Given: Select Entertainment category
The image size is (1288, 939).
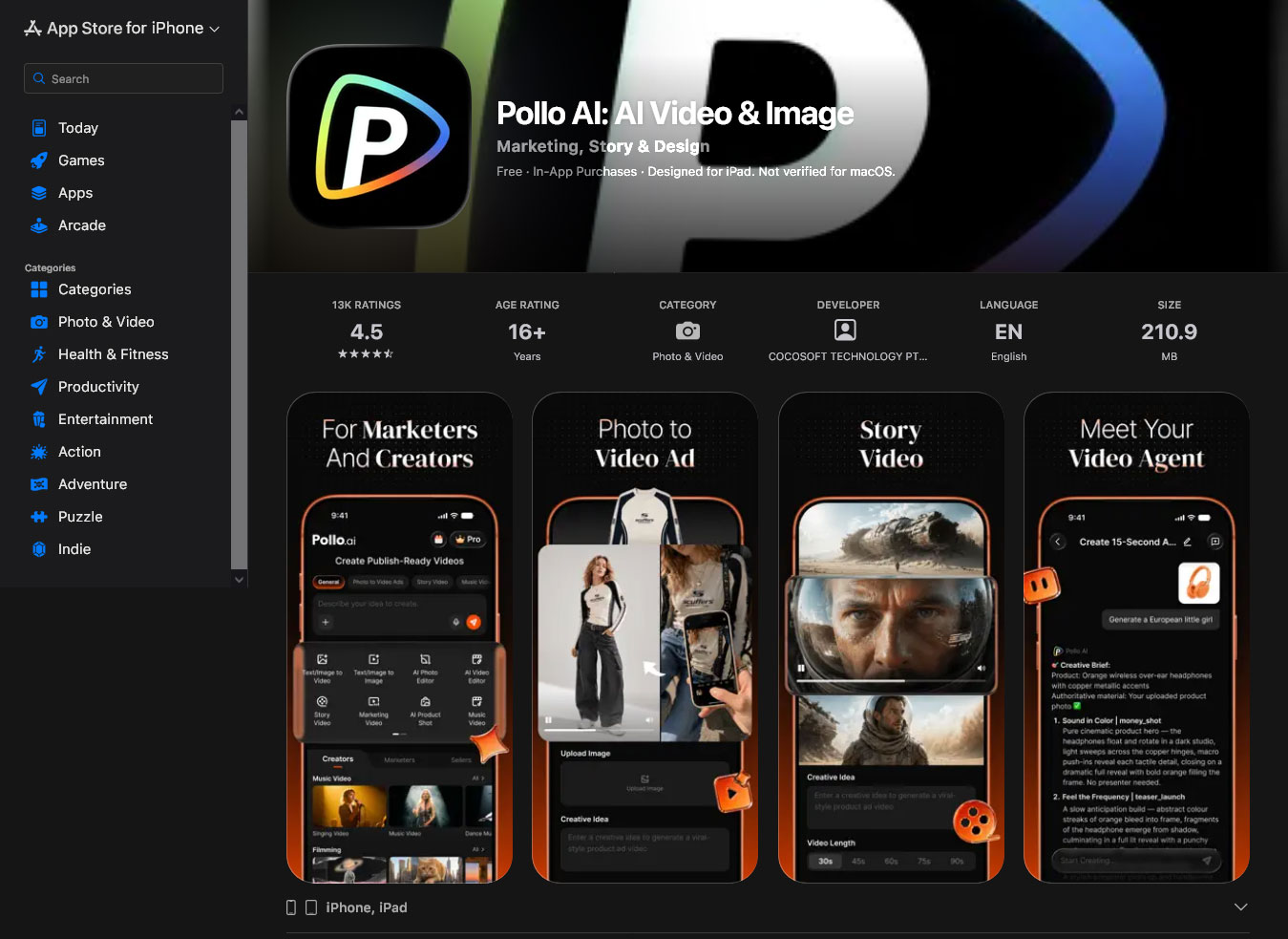Looking at the screenshot, I should (106, 419).
